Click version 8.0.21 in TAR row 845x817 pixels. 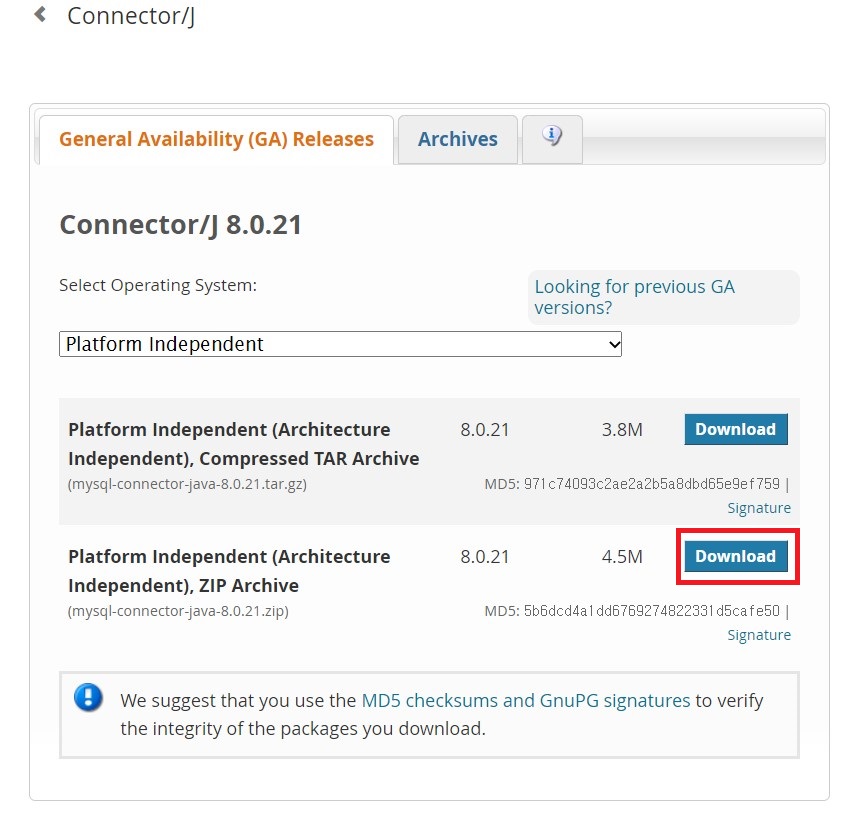484,430
